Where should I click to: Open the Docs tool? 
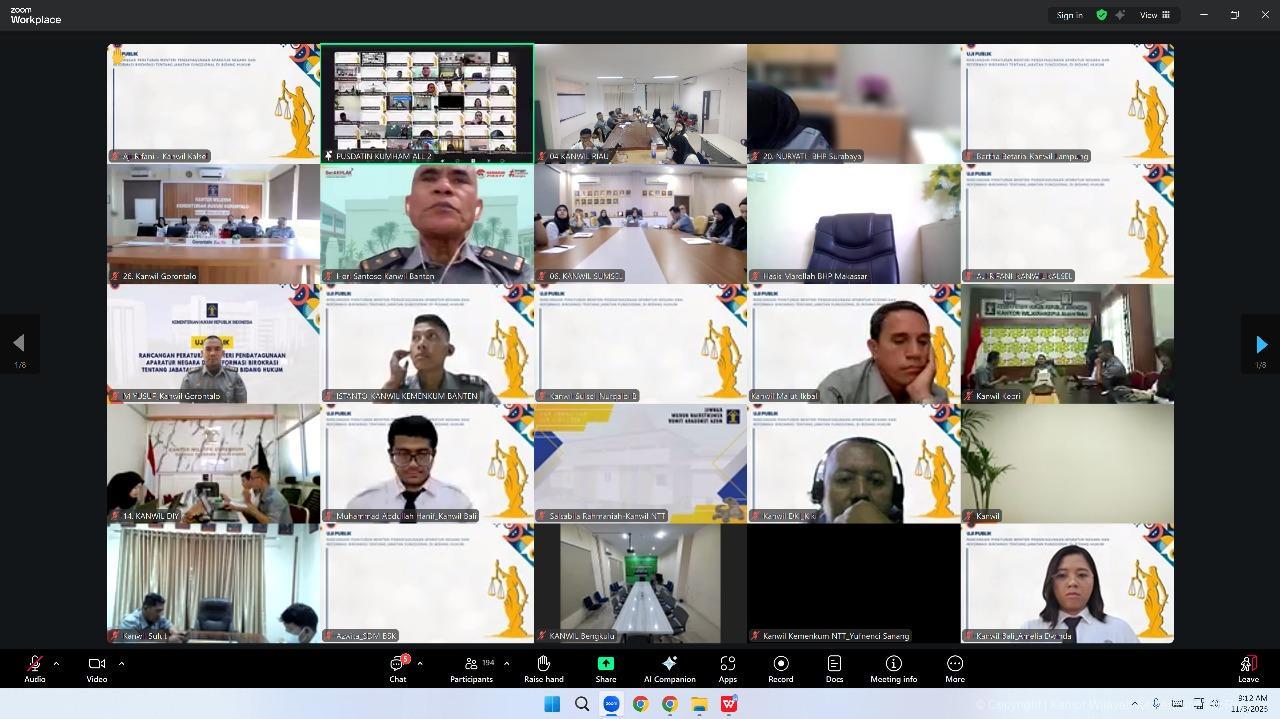pyautogui.click(x=834, y=668)
